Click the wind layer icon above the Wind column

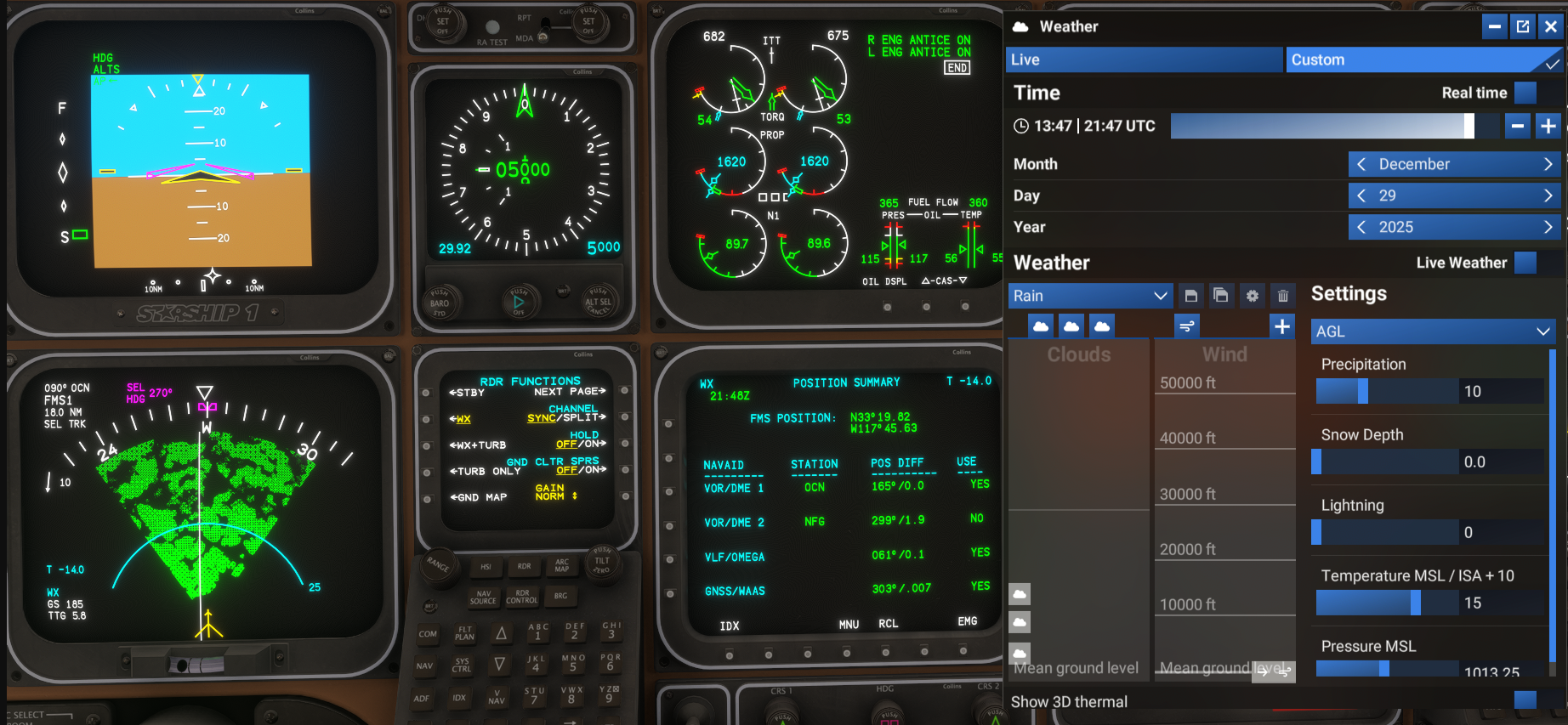tap(1187, 326)
